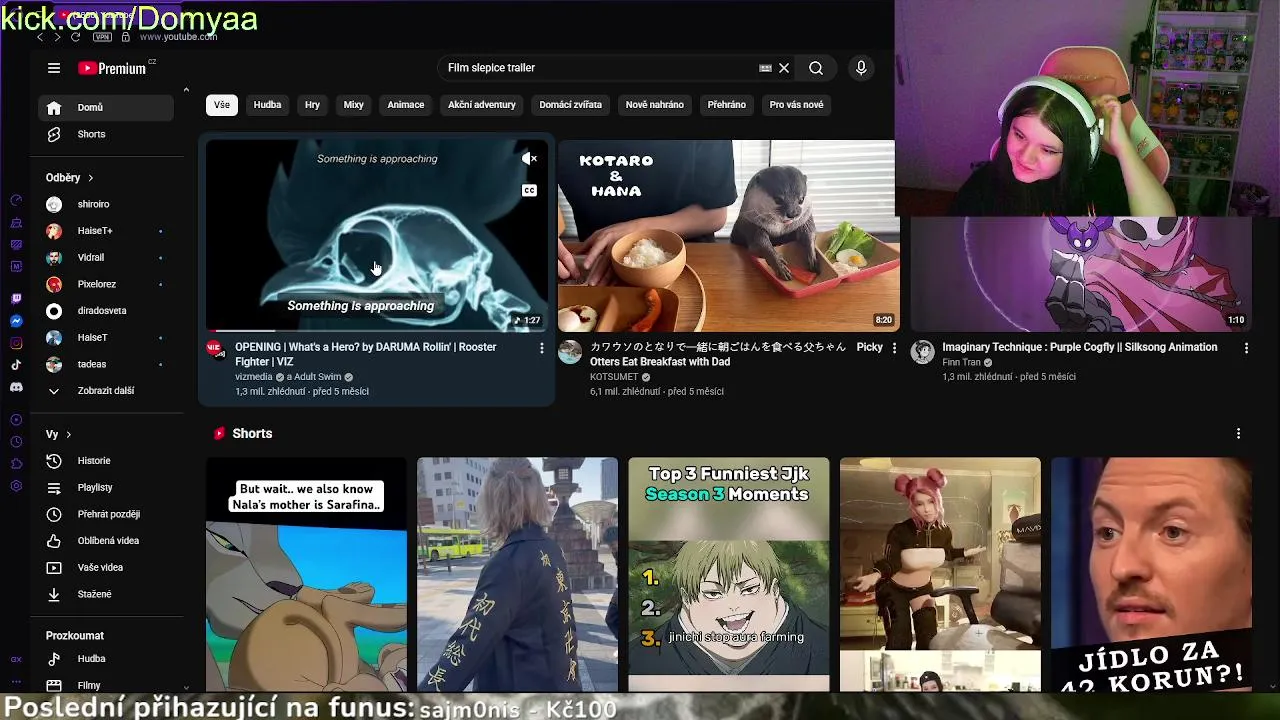The height and width of the screenshot is (720, 1280).
Task: Open the shiroiro channel subscription
Action: pos(106,204)
